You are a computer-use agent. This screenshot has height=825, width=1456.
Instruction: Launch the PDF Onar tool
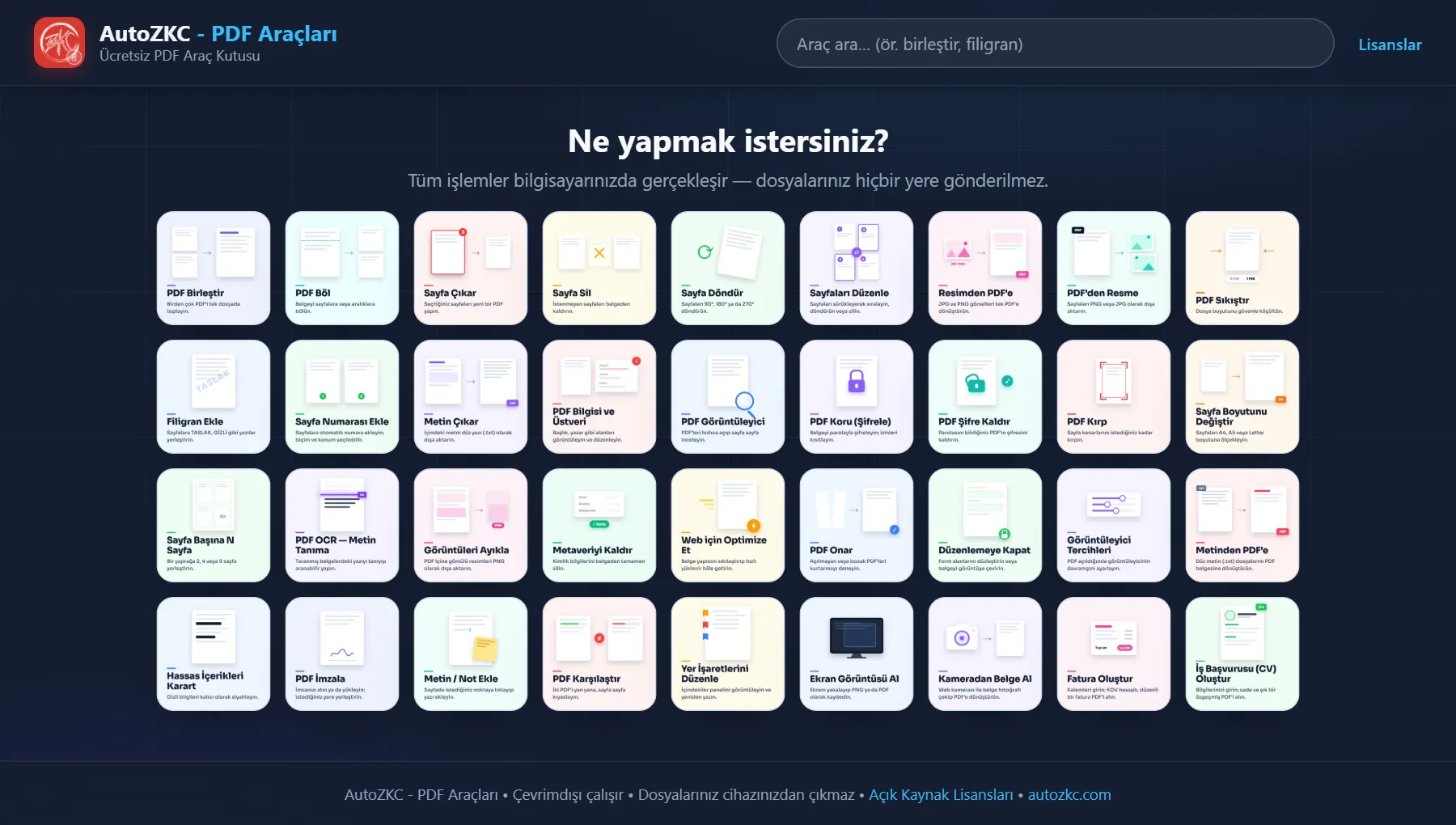point(857,526)
